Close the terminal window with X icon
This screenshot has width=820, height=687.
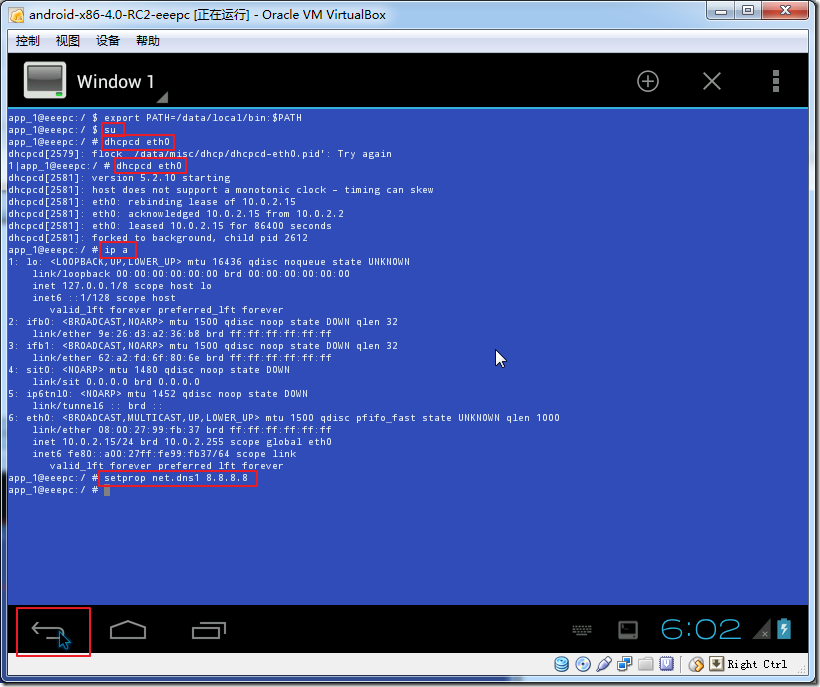pos(712,82)
